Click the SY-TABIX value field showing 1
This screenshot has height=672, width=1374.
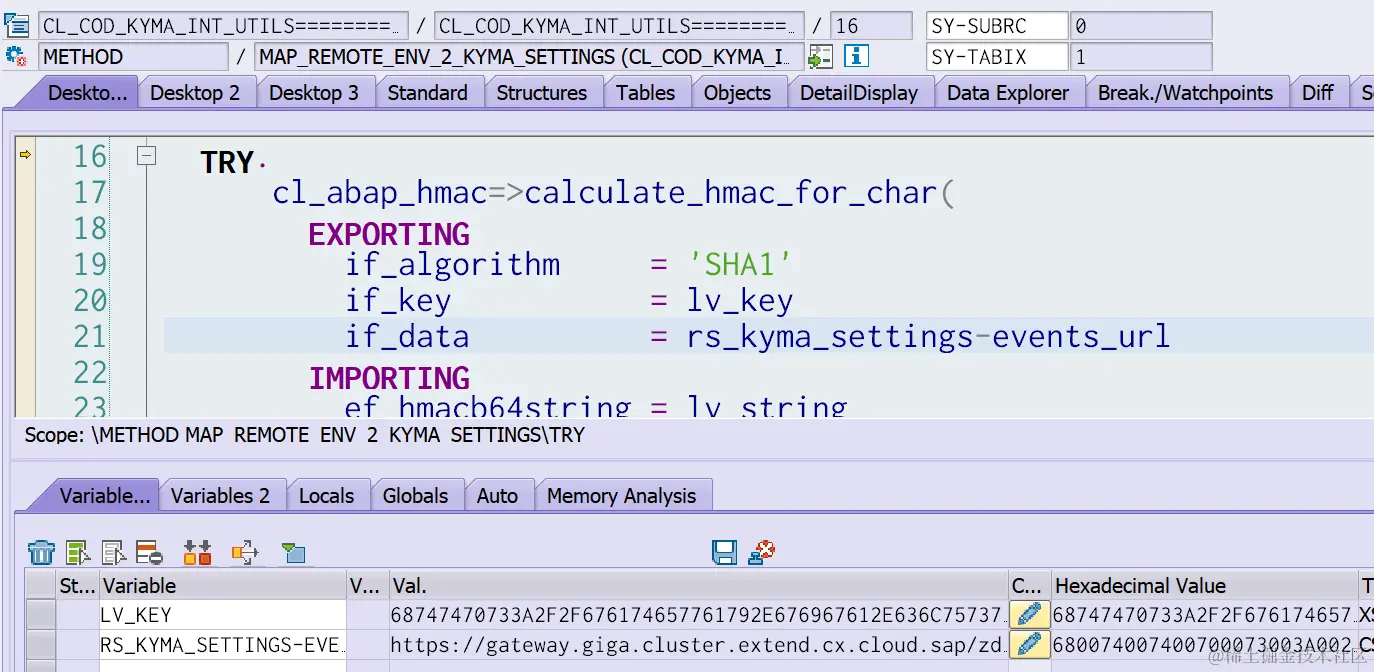pyautogui.click(x=1141, y=57)
